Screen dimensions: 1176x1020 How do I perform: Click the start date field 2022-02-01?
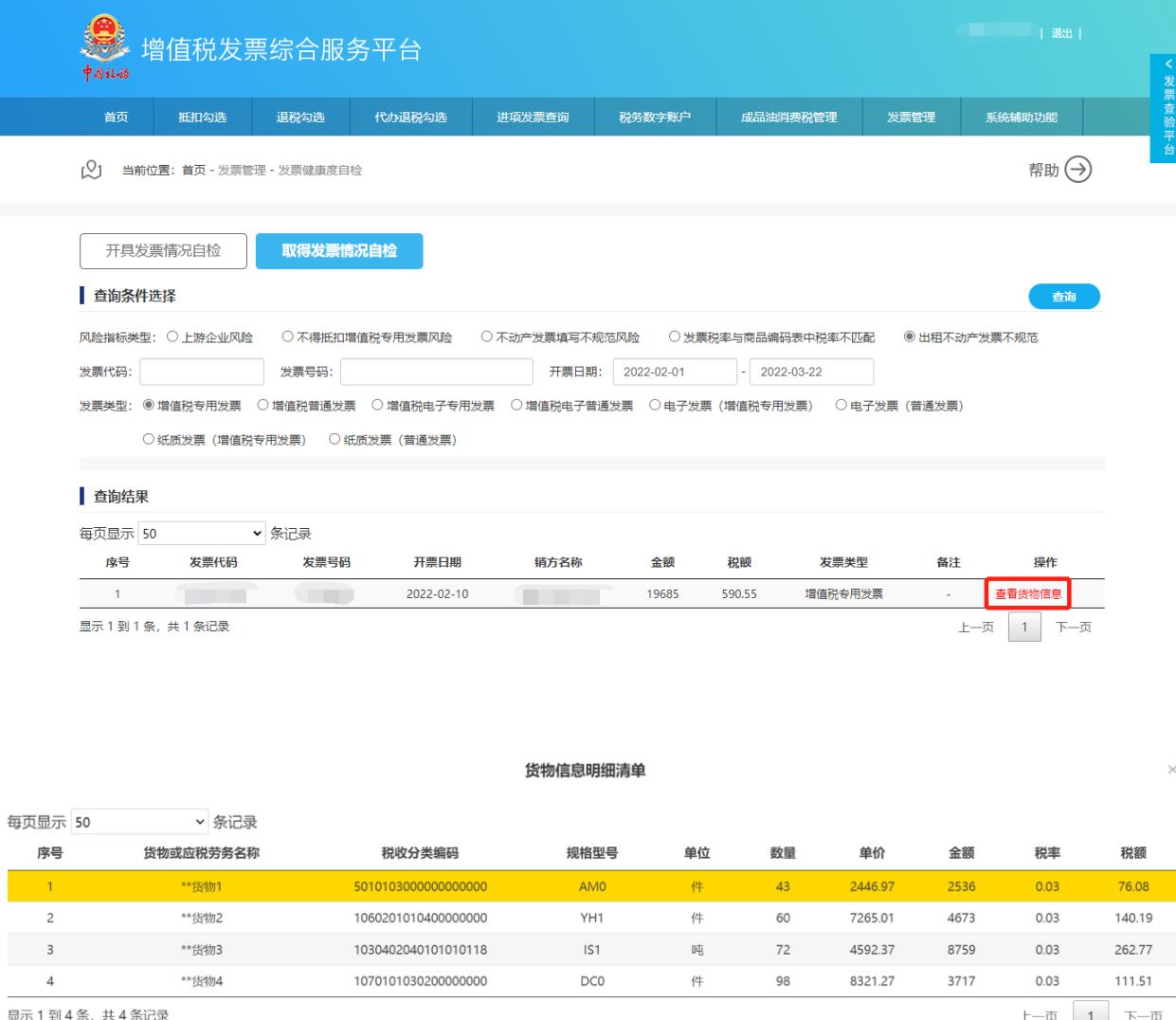point(674,372)
